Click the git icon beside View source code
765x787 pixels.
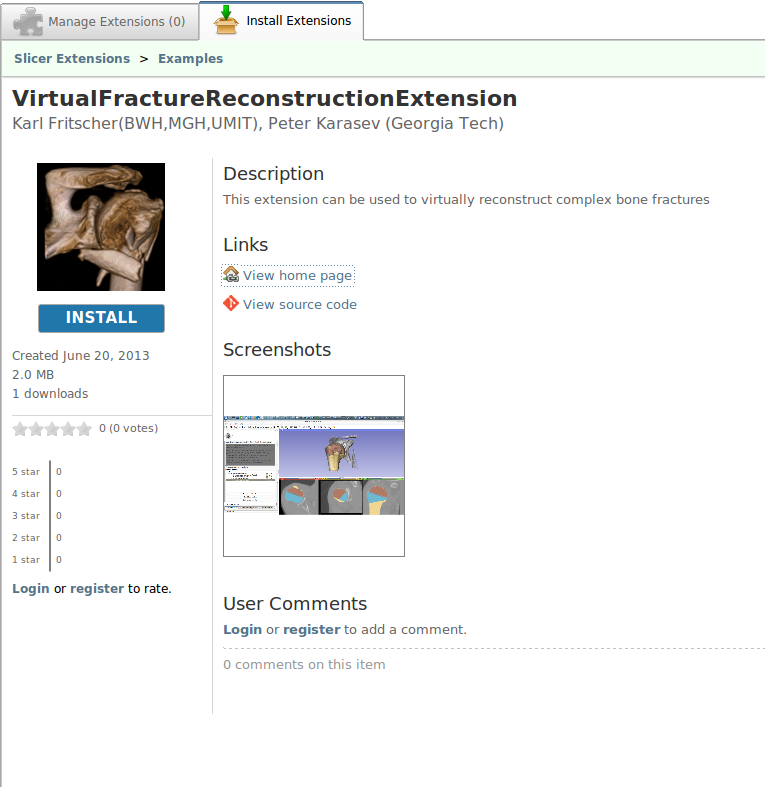[231, 304]
